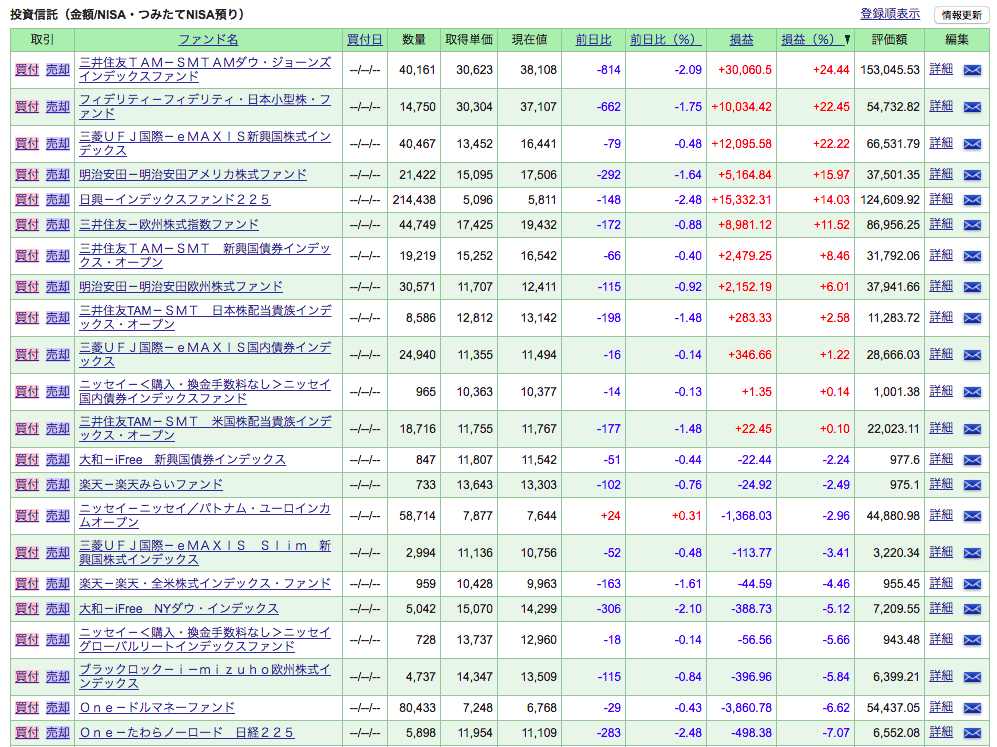Click envelope icon for iFree 新興国債券インデックス
997x747 pixels.
pos(972,460)
